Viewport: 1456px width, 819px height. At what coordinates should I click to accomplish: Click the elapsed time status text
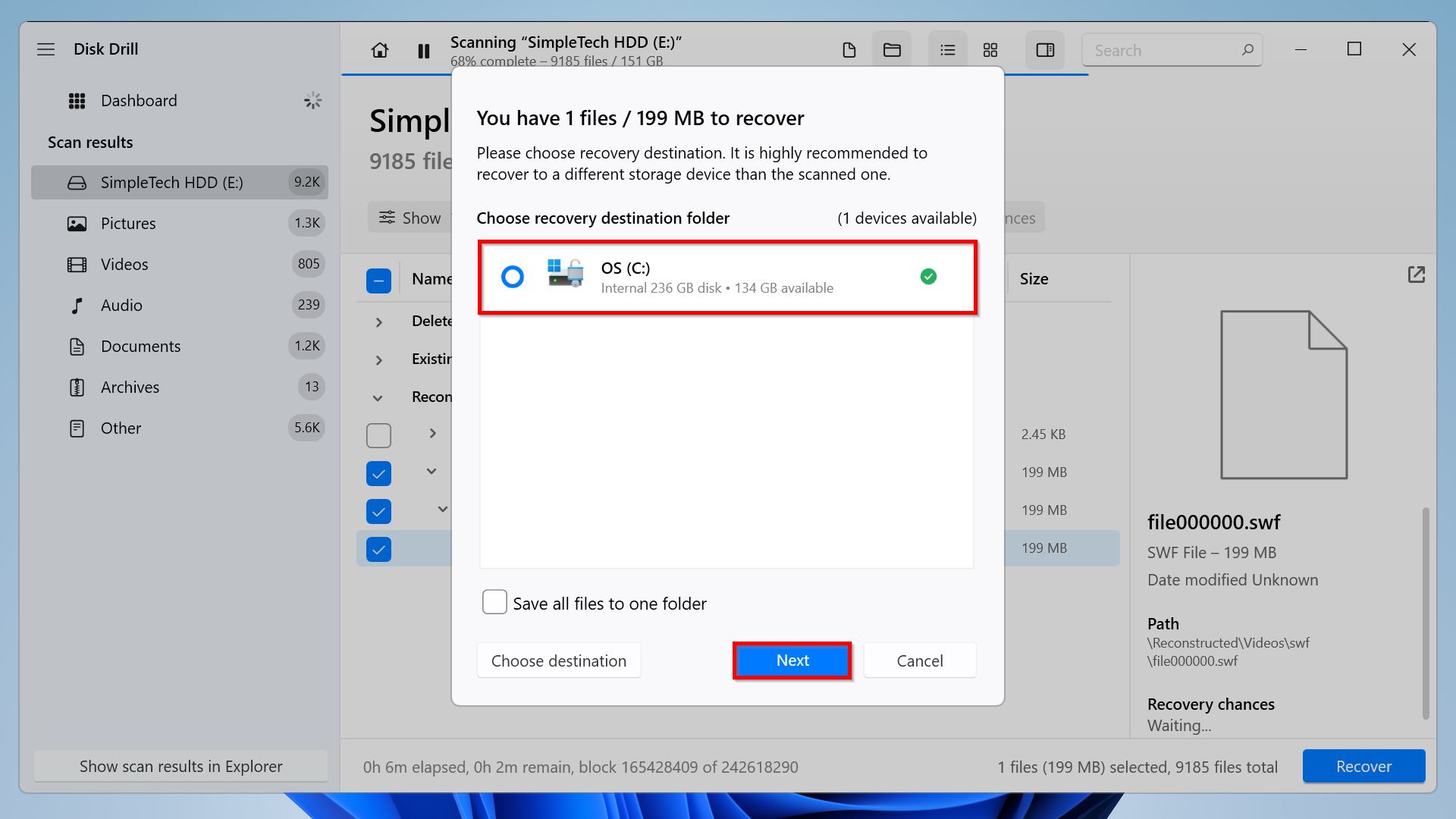click(x=580, y=767)
